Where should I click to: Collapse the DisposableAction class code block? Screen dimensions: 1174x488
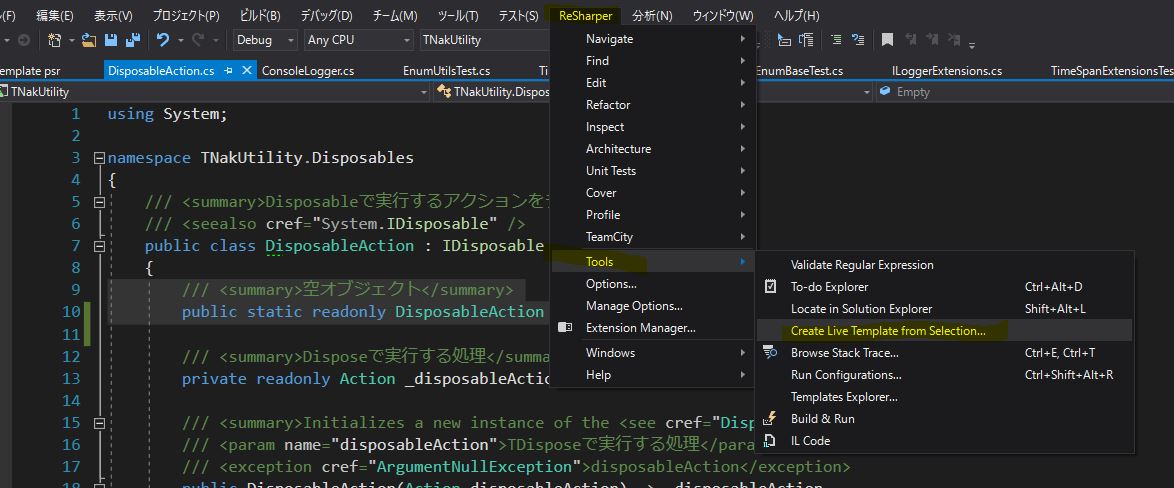pos(98,246)
